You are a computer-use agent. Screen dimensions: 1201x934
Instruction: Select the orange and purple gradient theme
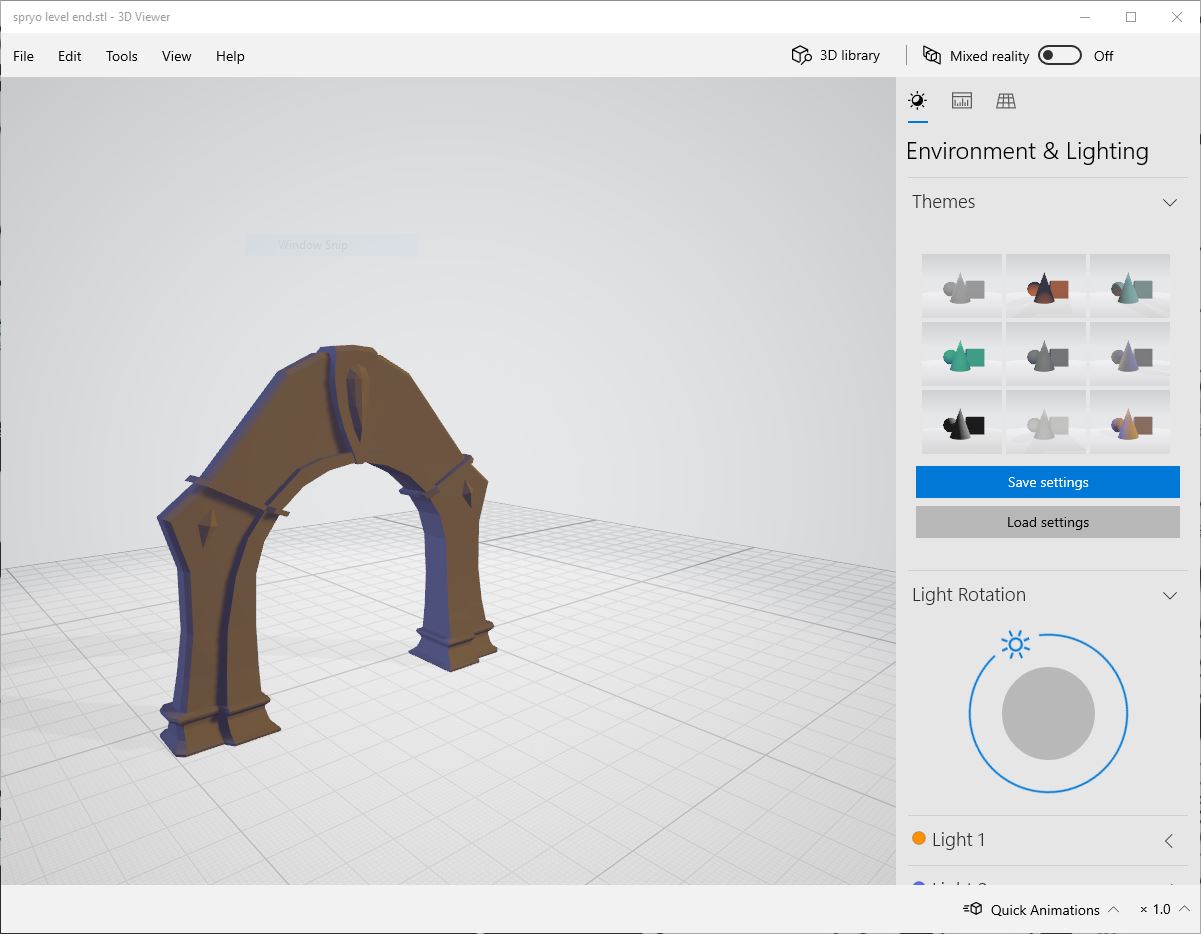coord(1130,422)
